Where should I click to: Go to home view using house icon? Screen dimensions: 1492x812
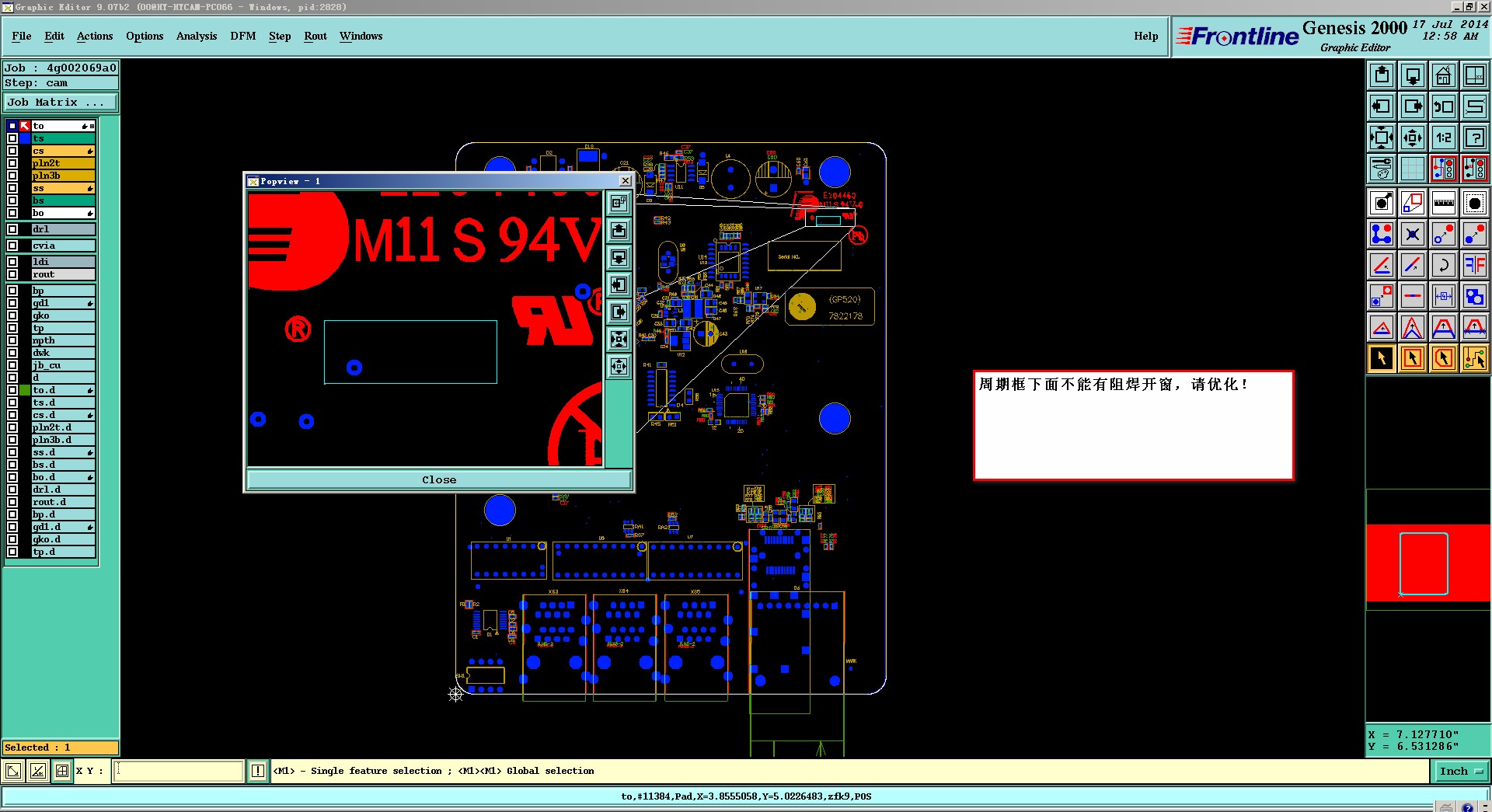pyautogui.click(x=1444, y=75)
